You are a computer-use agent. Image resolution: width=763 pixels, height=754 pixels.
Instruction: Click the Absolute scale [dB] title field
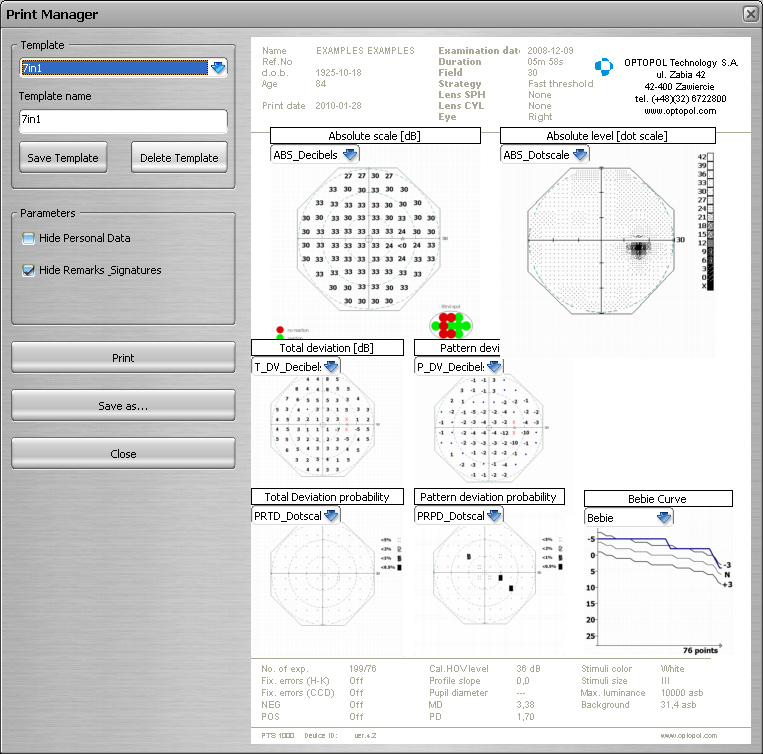click(375, 136)
